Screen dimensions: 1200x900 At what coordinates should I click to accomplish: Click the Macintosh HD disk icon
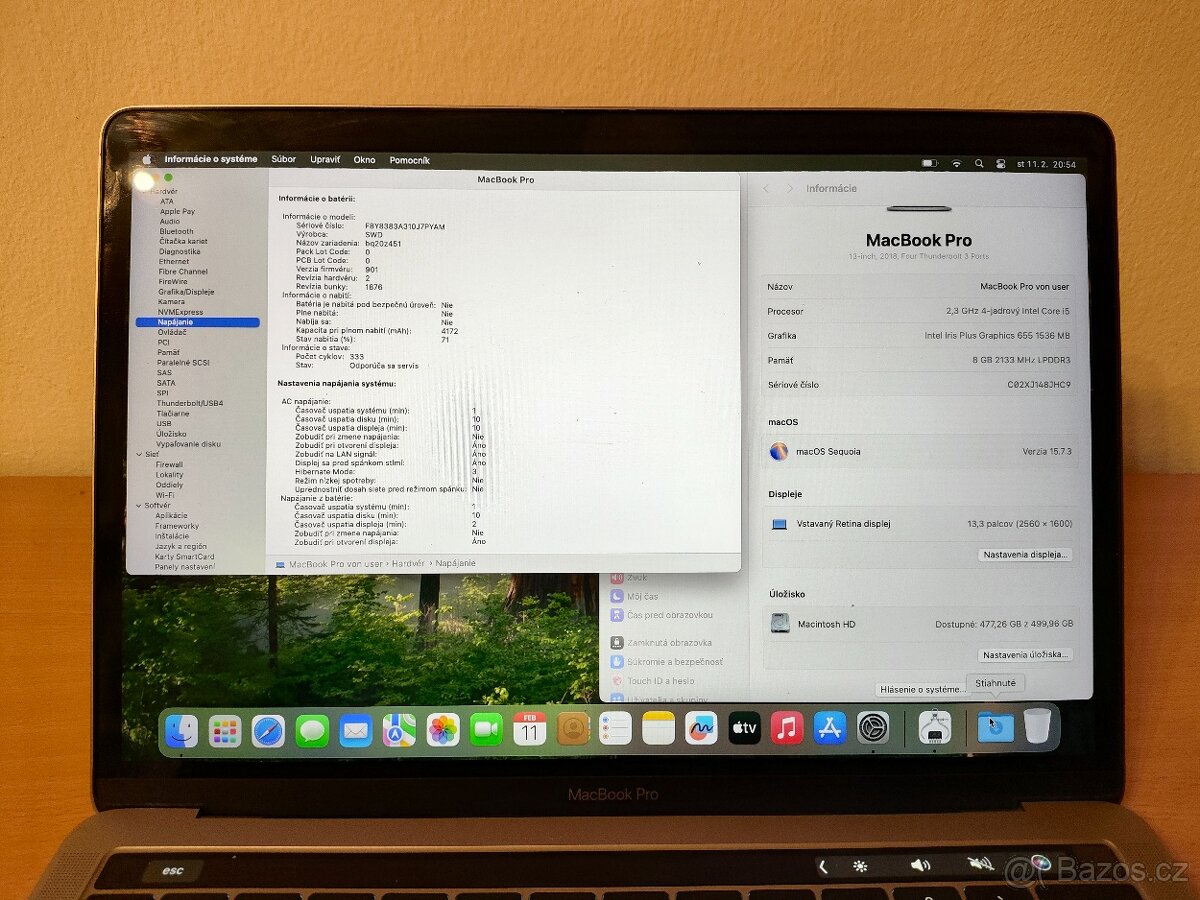click(780, 624)
